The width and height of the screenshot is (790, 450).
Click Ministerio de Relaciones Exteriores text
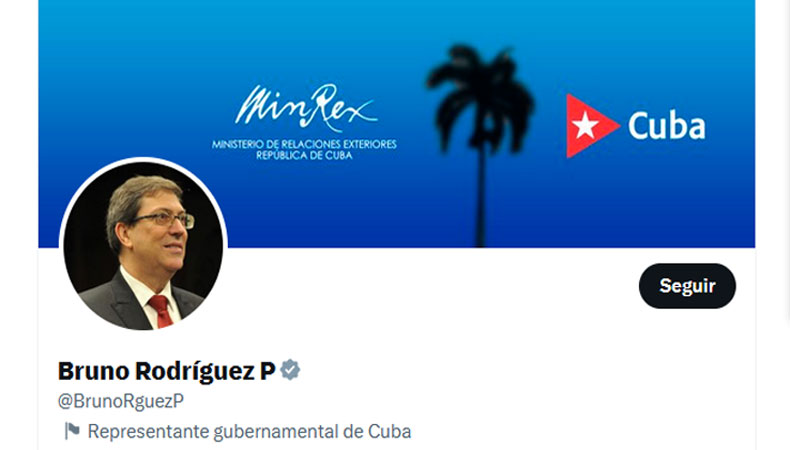(x=304, y=144)
